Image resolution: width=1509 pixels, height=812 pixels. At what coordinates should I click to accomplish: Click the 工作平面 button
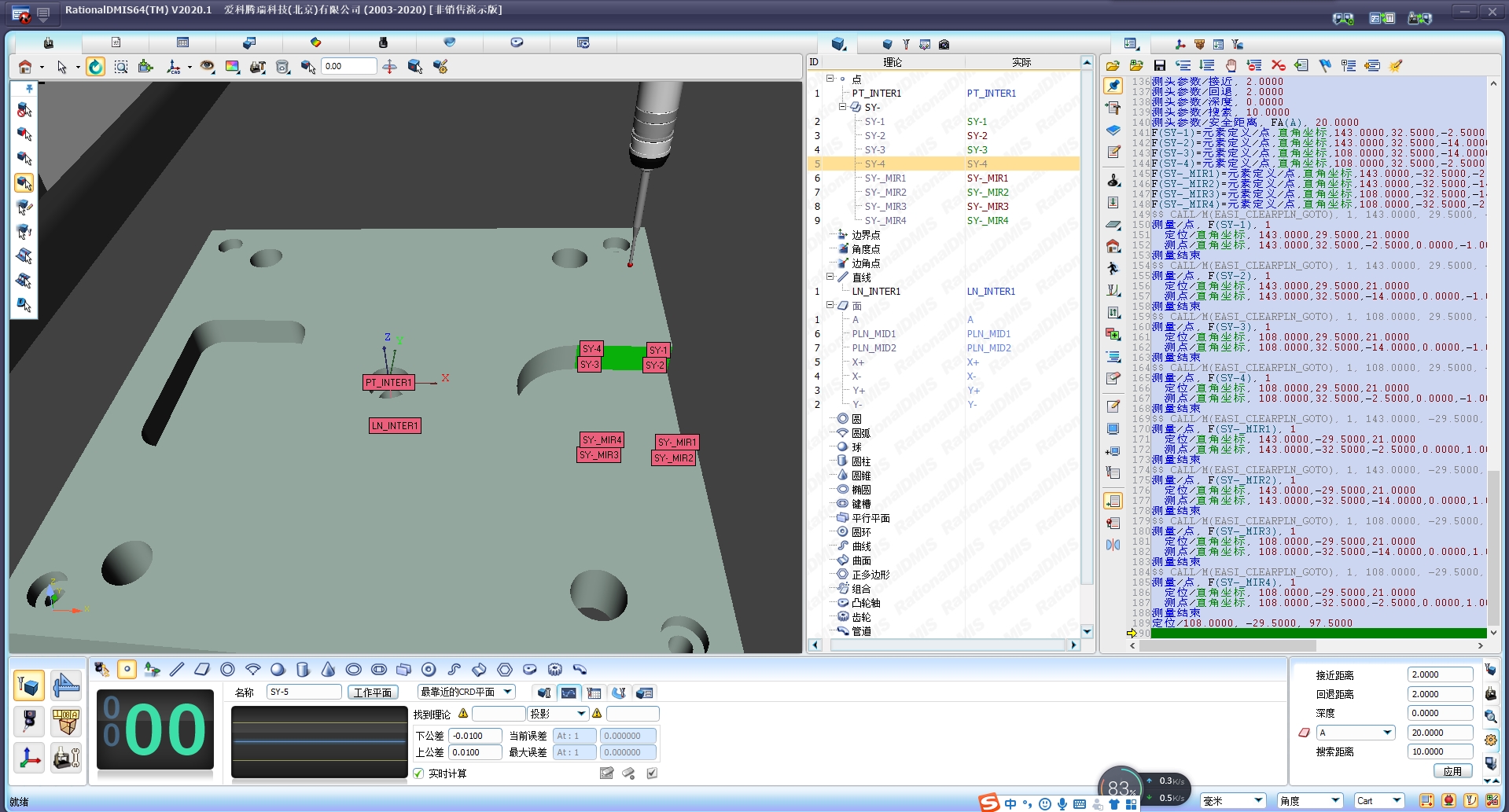pyautogui.click(x=373, y=693)
